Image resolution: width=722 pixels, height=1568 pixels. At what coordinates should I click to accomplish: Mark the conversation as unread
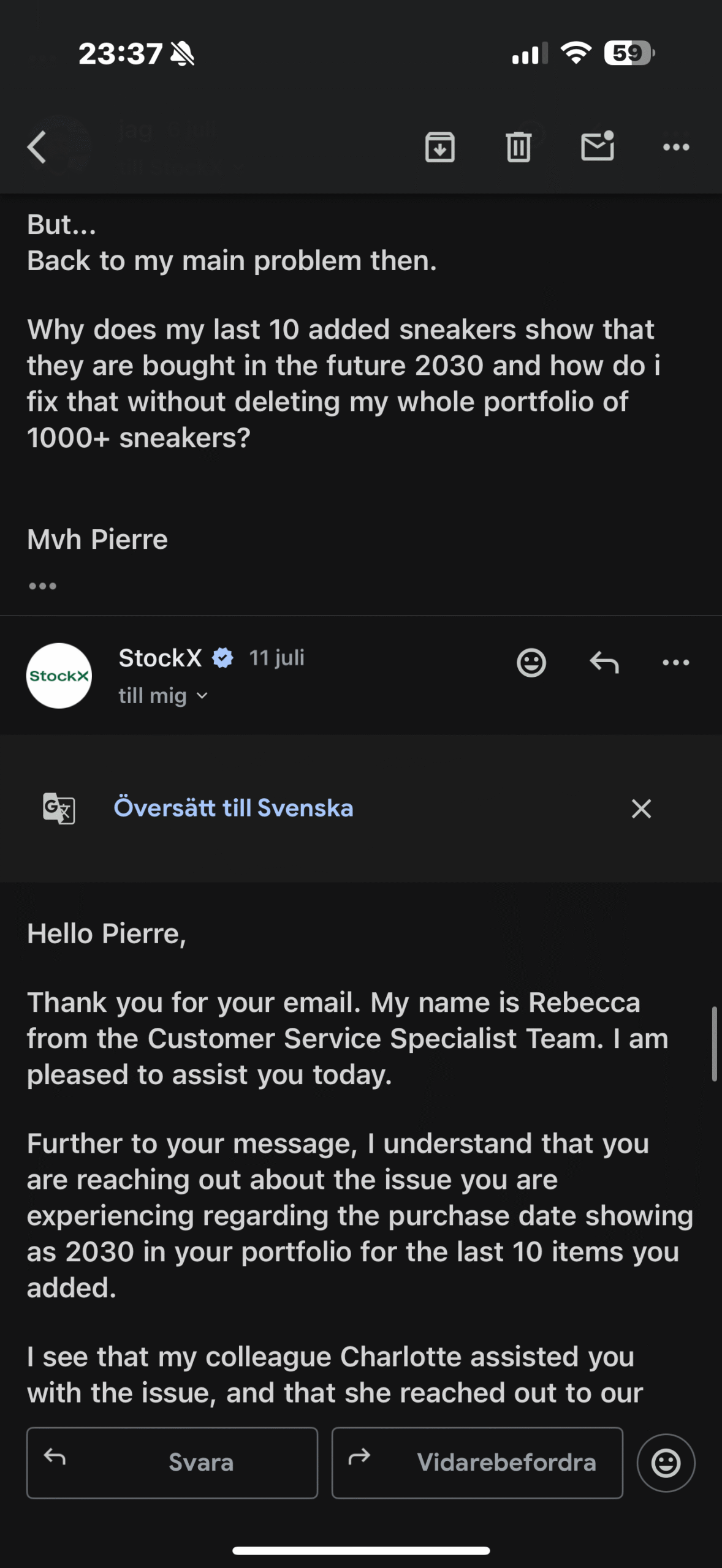597,146
